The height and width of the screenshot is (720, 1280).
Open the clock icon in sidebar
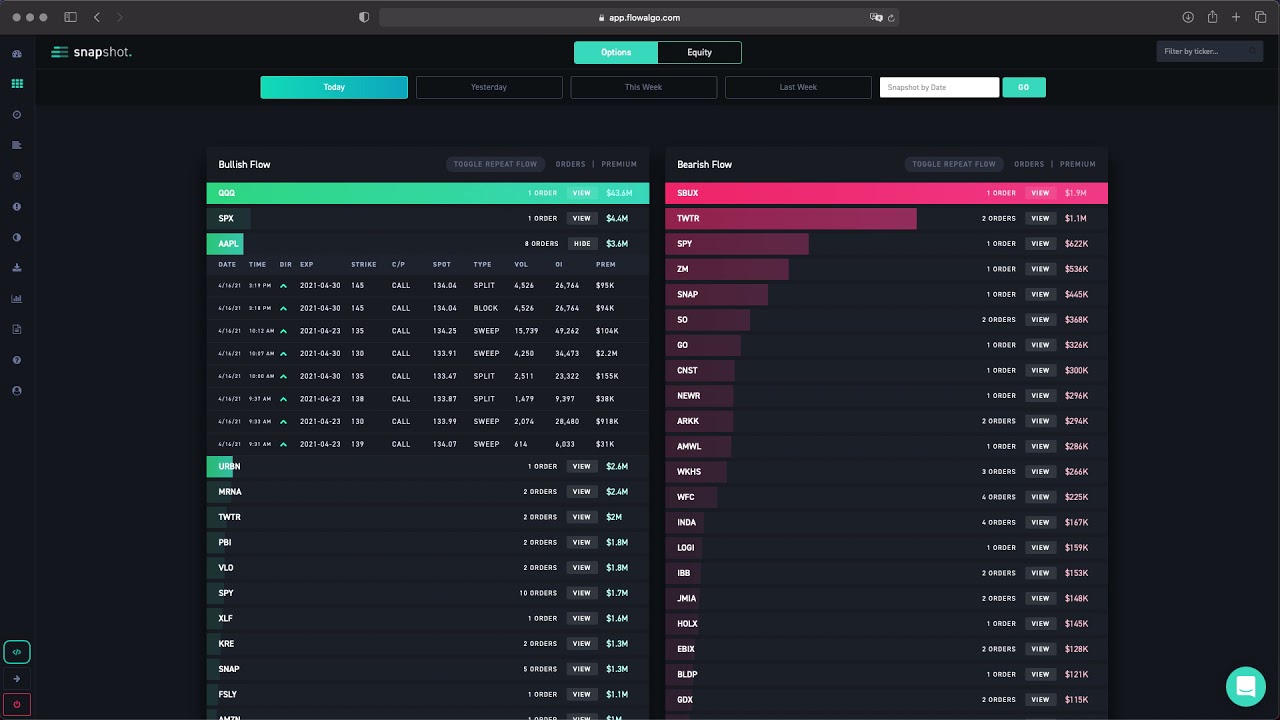(x=17, y=115)
